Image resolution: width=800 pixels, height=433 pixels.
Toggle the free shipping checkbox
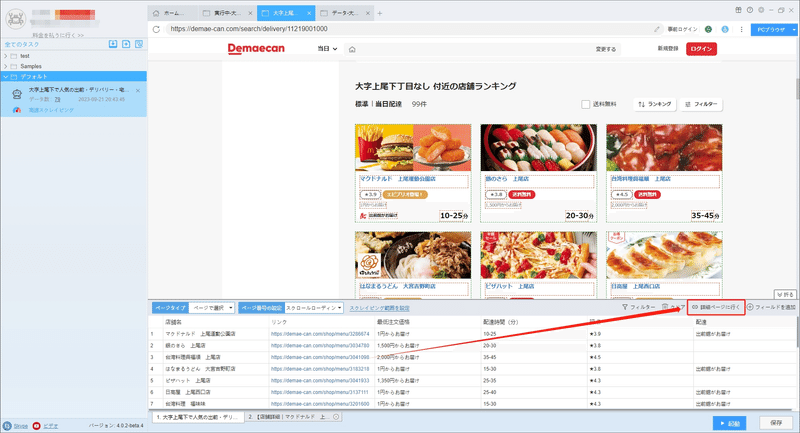click(x=586, y=104)
